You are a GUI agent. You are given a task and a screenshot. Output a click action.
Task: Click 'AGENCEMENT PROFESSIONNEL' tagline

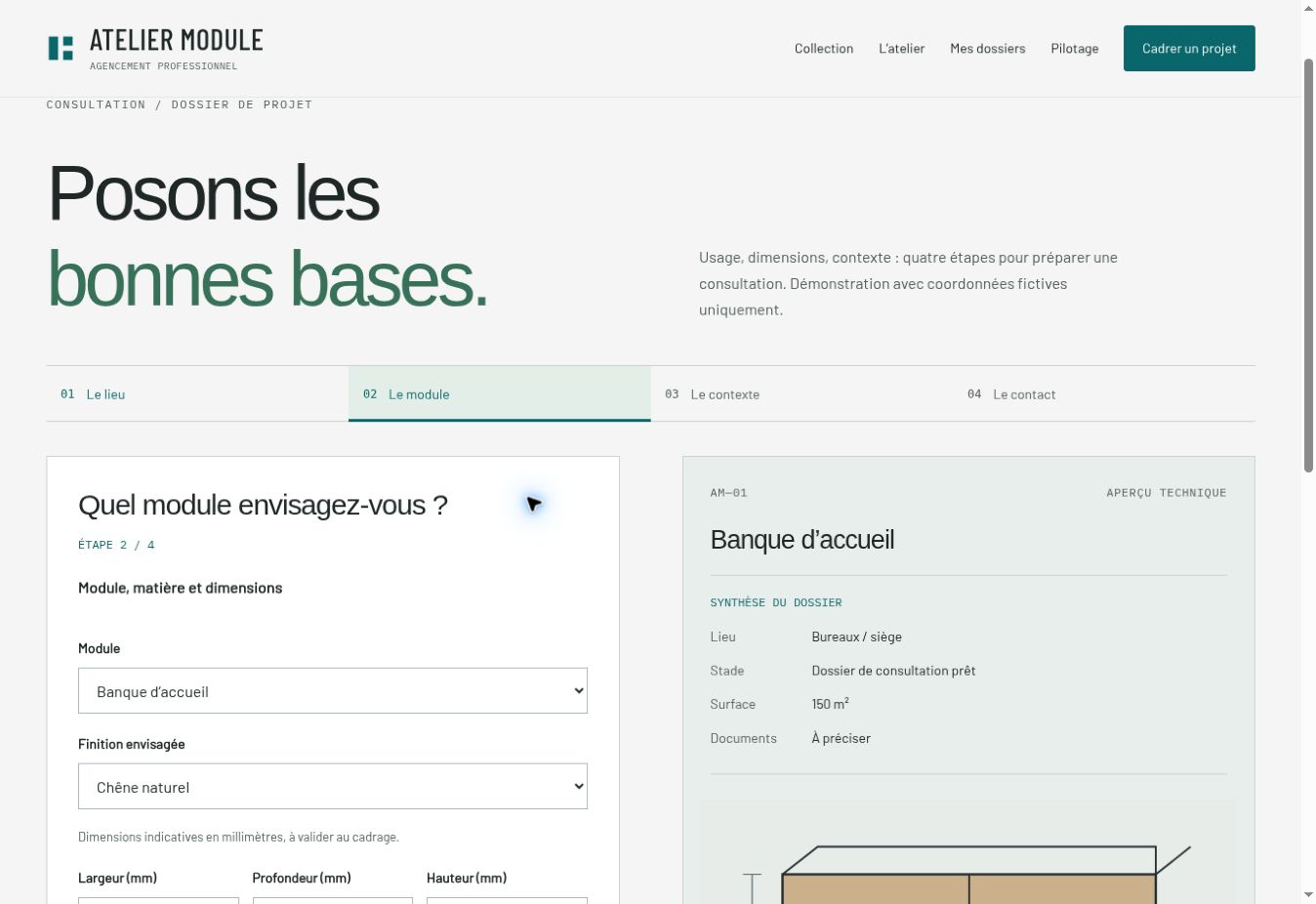163,66
